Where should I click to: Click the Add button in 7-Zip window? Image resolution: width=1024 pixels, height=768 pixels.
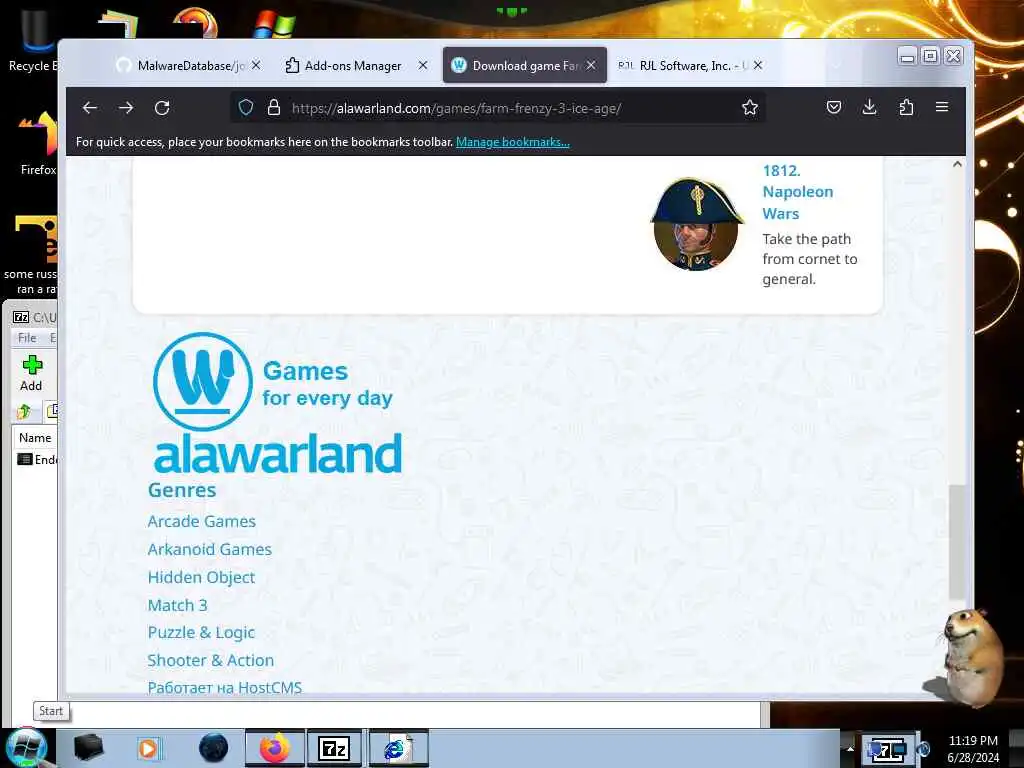point(31,374)
